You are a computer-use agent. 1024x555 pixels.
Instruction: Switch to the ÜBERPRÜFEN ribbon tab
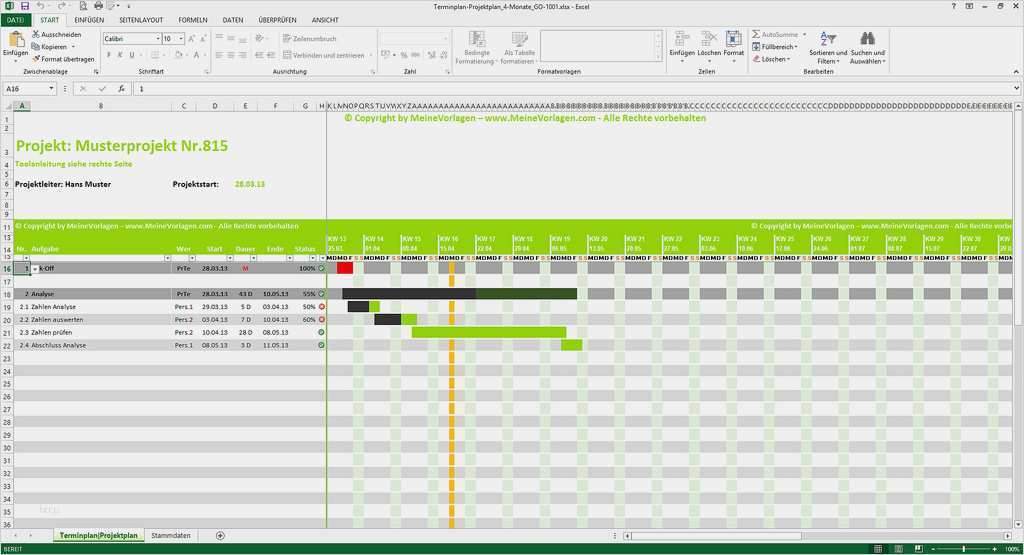(277, 20)
